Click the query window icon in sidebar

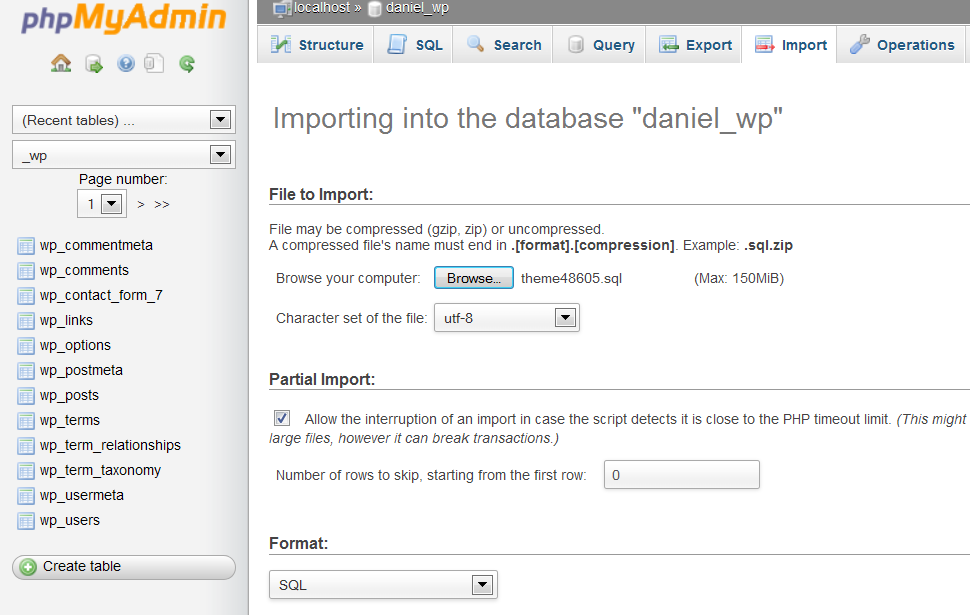point(154,64)
